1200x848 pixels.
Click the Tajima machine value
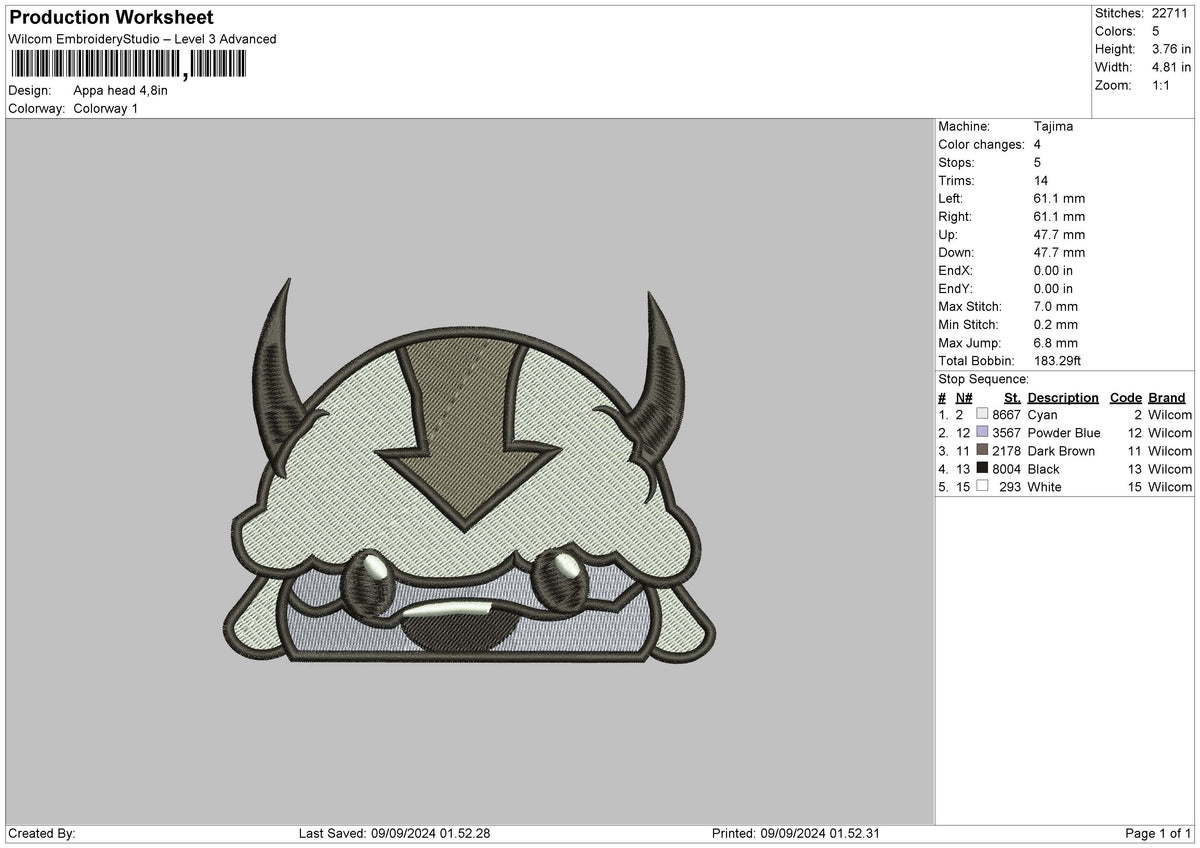click(x=1054, y=126)
